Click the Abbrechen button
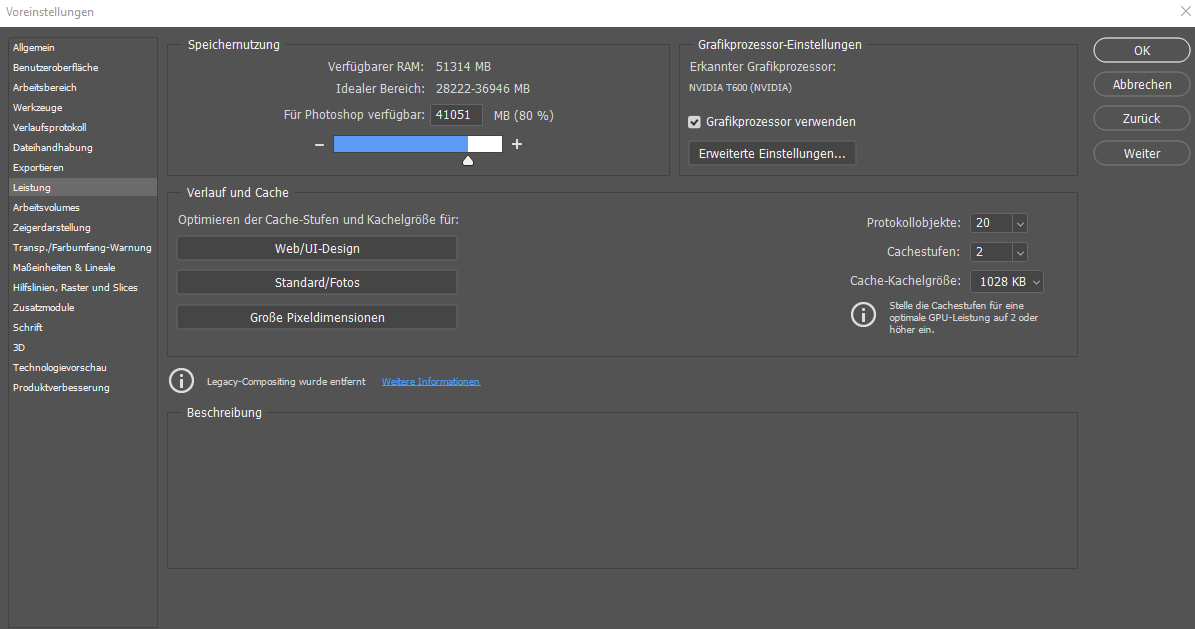The width and height of the screenshot is (1195, 629). pyautogui.click(x=1142, y=85)
